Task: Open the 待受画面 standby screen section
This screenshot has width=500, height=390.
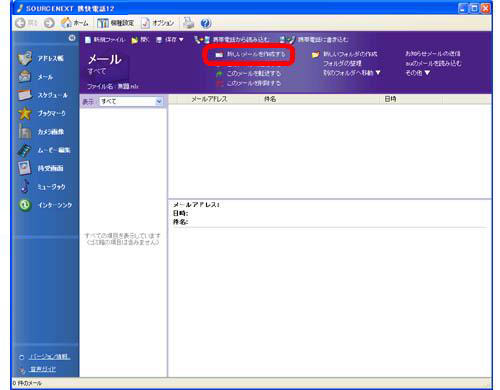Action: click(x=41, y=168)
